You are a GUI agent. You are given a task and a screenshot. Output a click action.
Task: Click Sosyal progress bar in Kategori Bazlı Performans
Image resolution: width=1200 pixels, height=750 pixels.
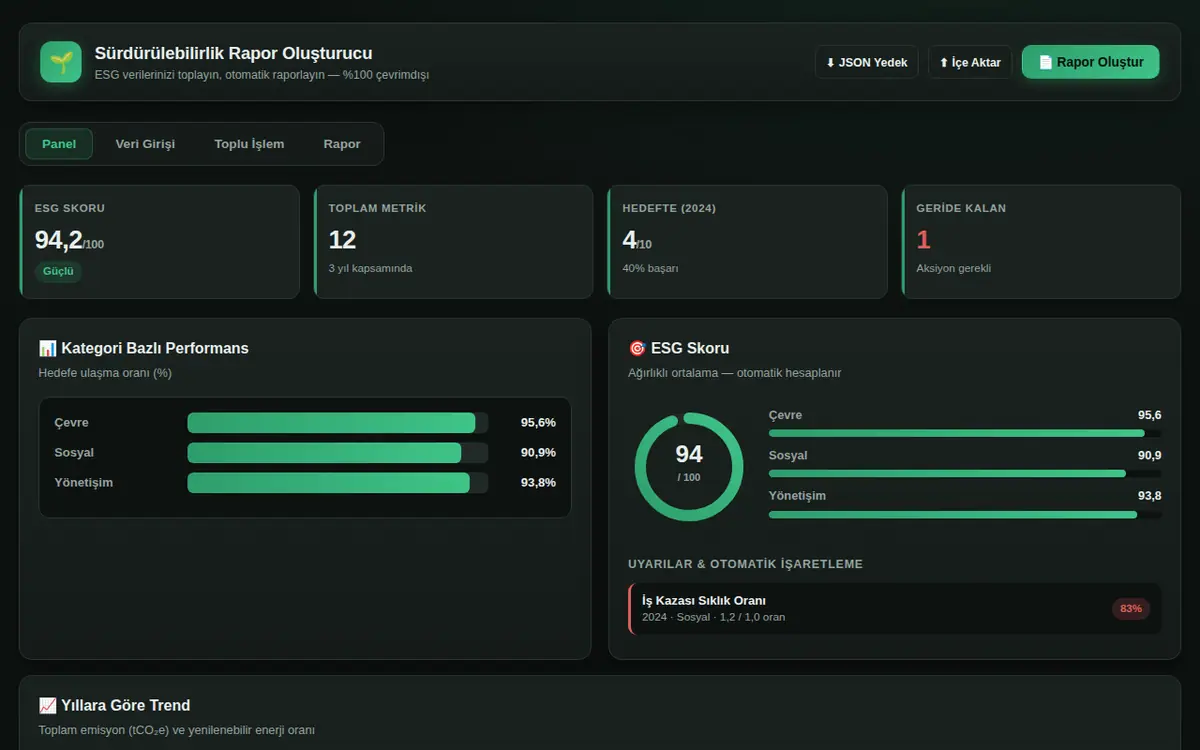pyautogui.click(x=338, y=453)
